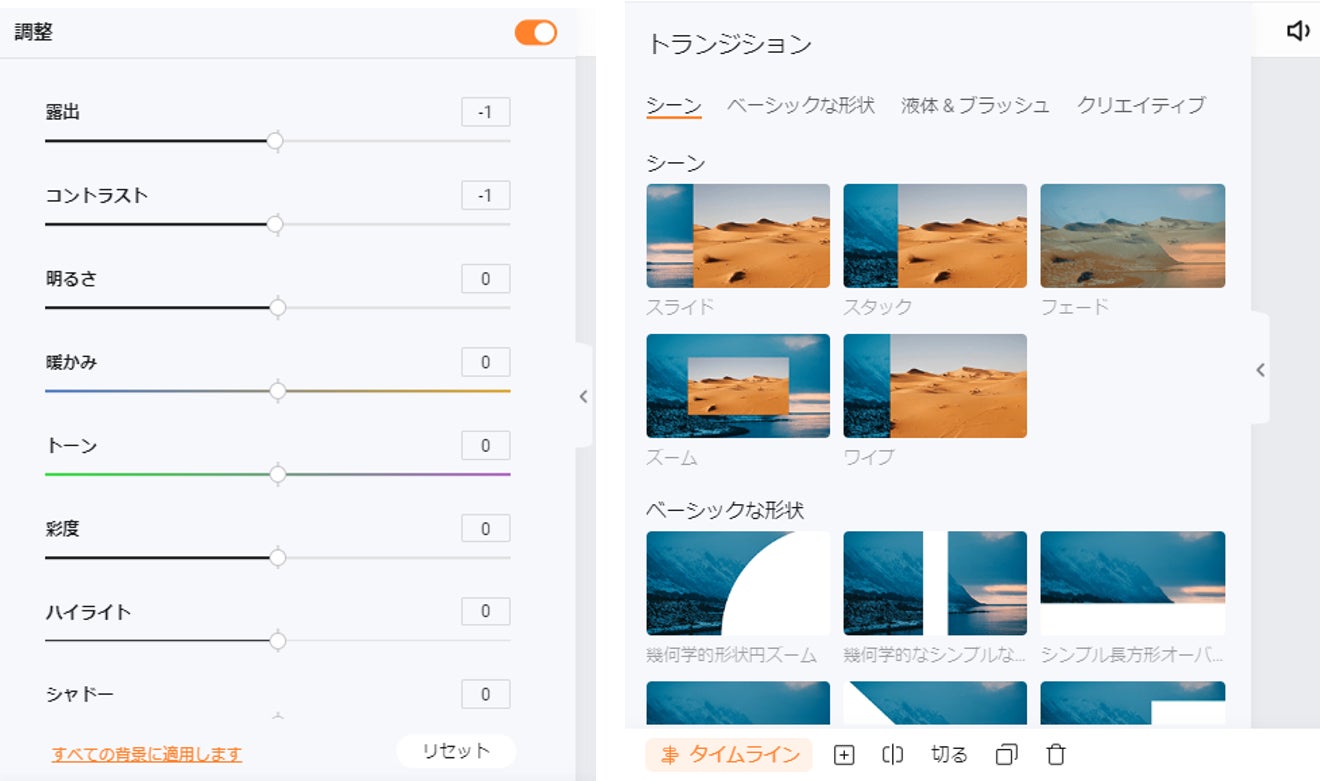This screenshot has width=1320, height=781.
Task: Open the タイムライン timeline button
Action: tap(729, 755)
